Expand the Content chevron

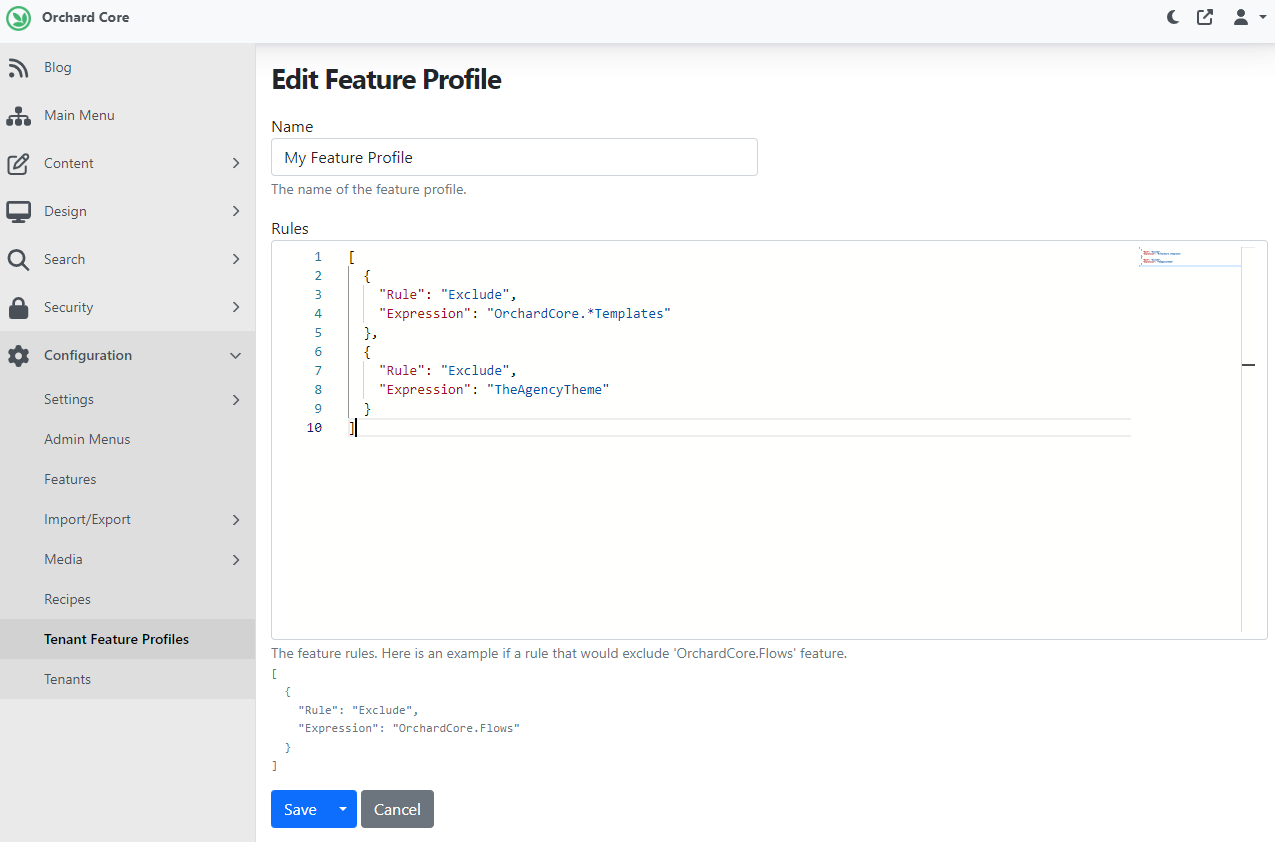point(236,163)
